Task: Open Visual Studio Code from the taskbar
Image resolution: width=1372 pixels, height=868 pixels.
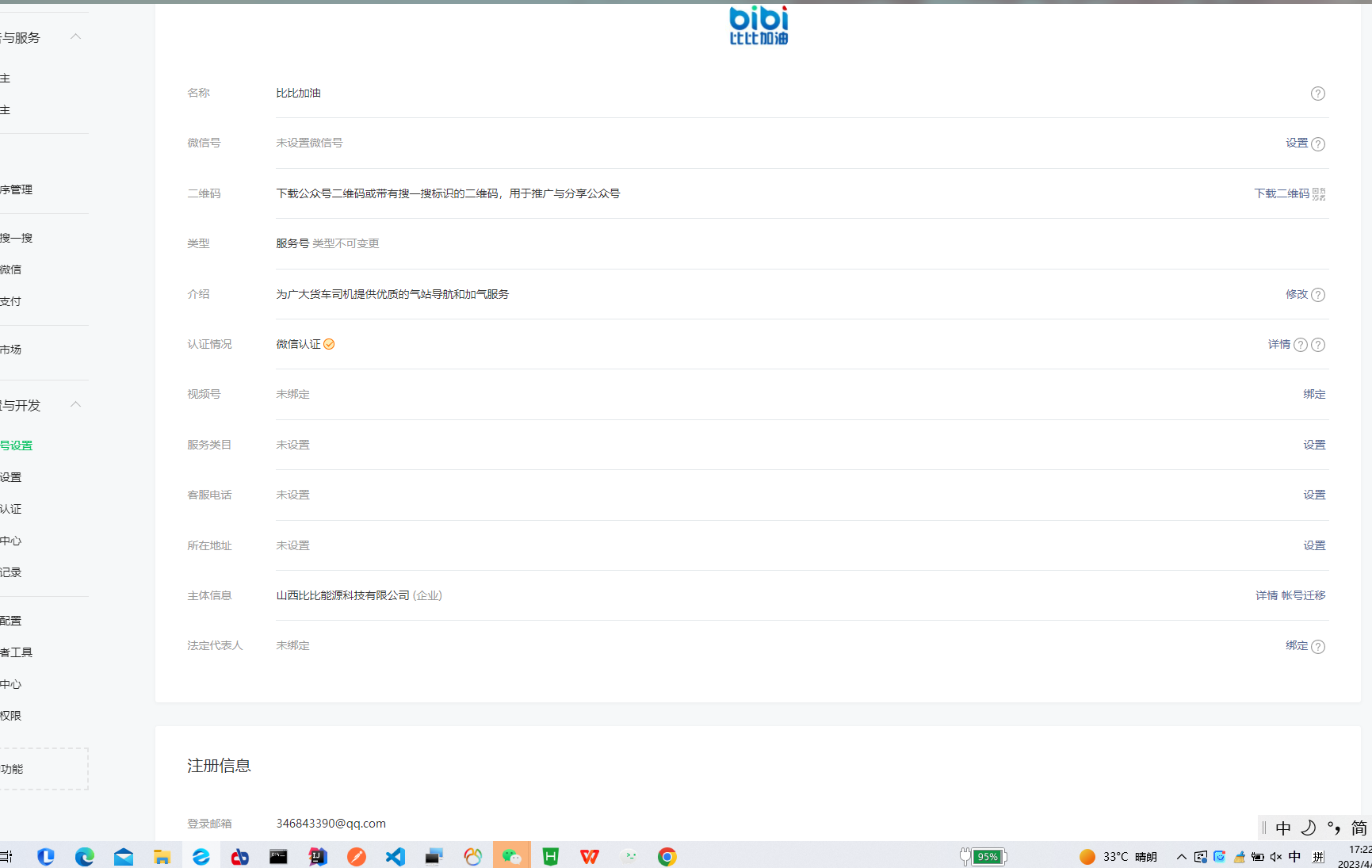Action: (x=395, y=856)
